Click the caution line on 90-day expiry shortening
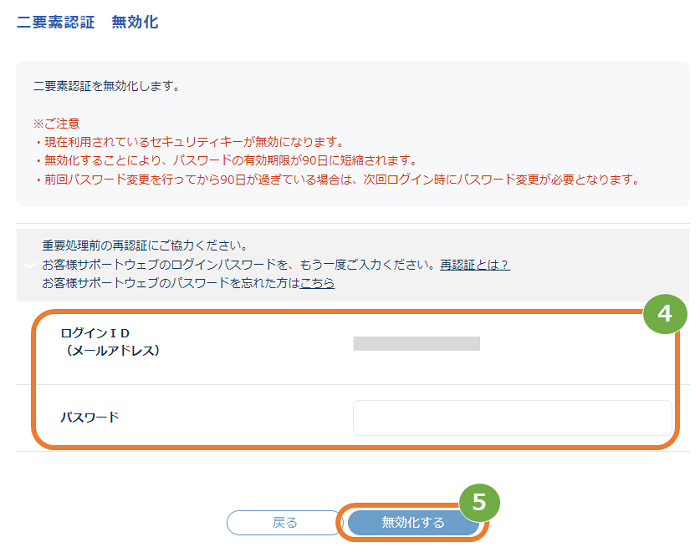The height and width of the screenshot is (557, 700). [225, 160]
